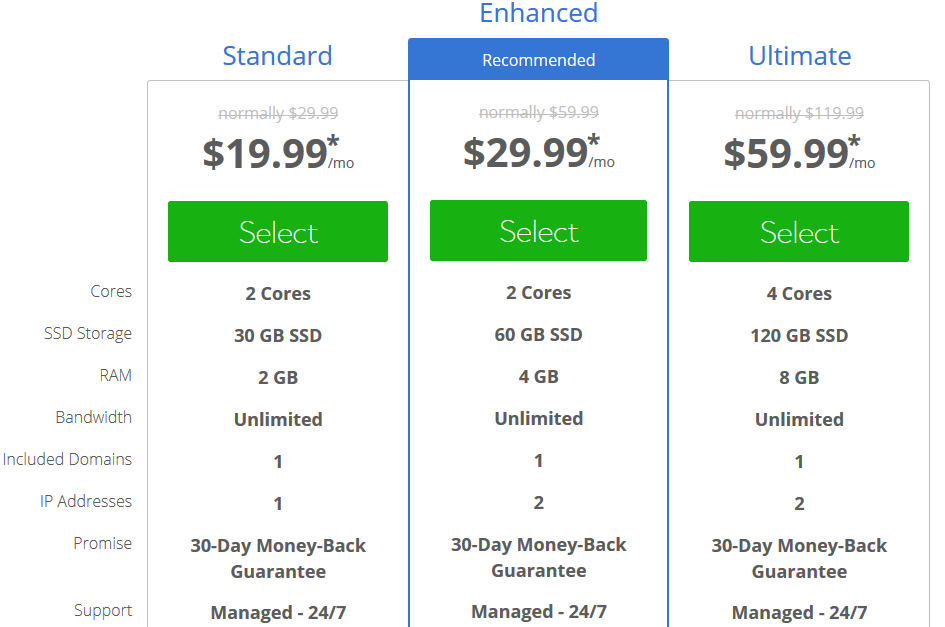The image size is (945, 627).
Task: Click the IP Addresses row label
Action: (x=86, y=501)
